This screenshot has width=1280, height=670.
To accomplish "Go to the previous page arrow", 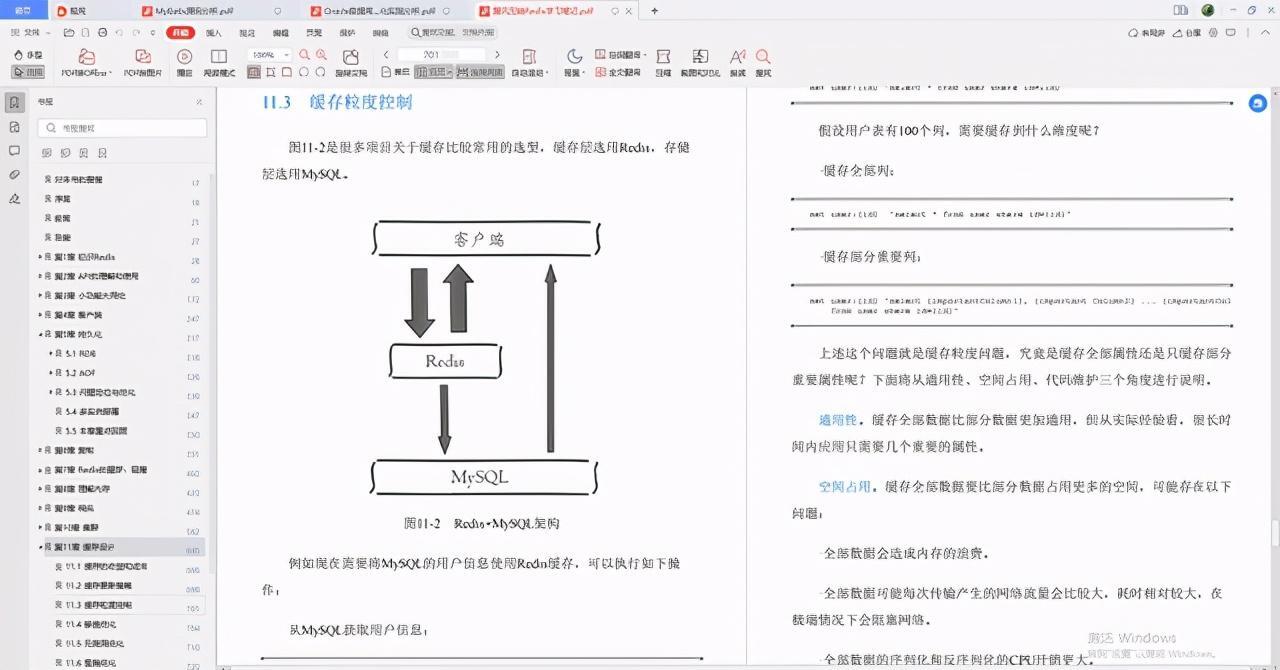I will point(386,55).
